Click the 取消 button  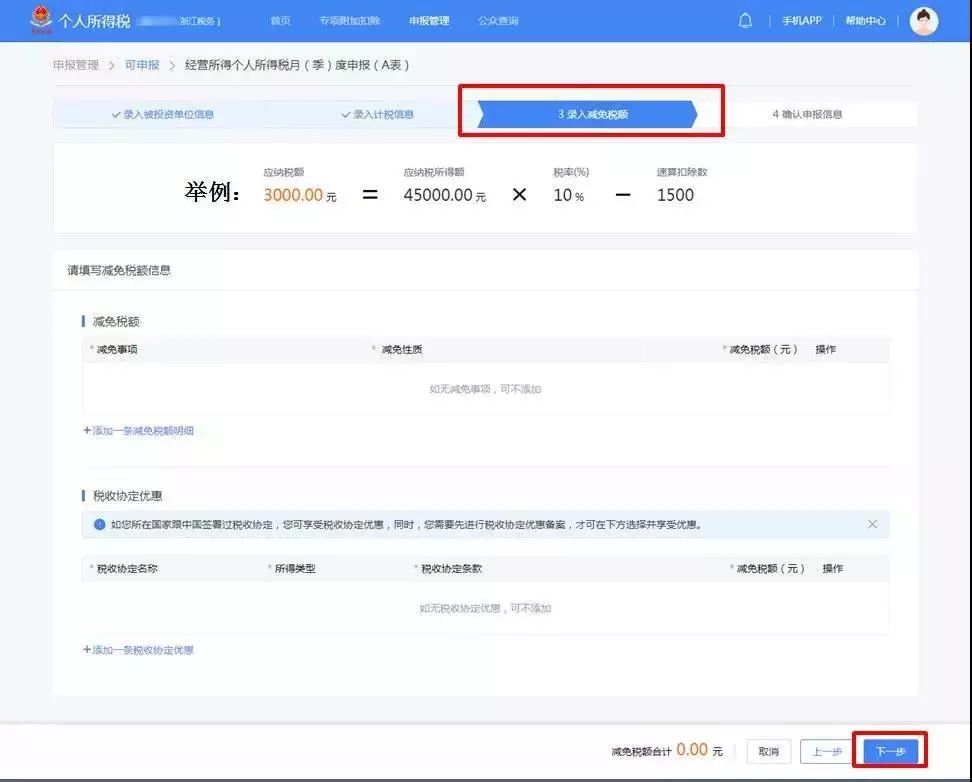[768, 750]
